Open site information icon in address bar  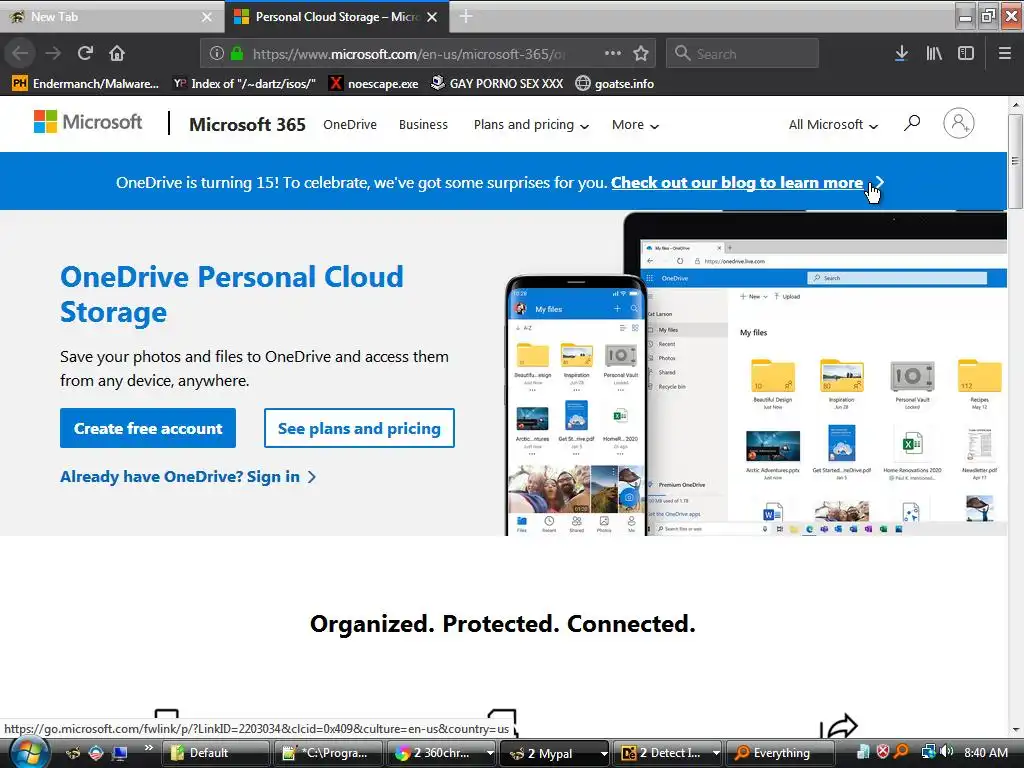coord(217,54)
